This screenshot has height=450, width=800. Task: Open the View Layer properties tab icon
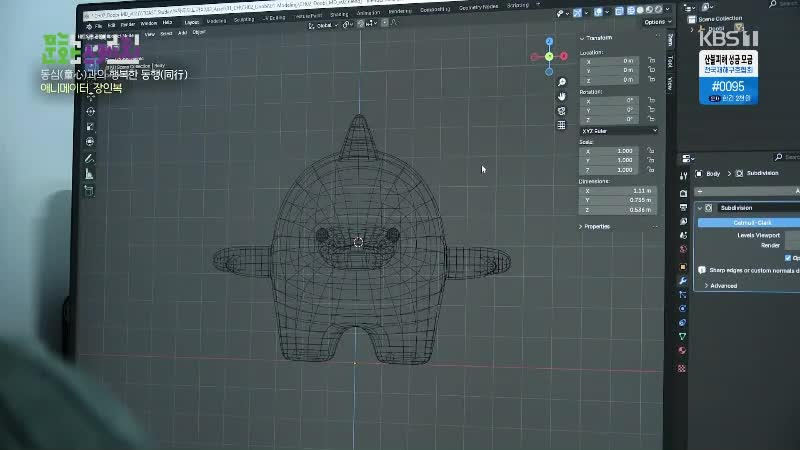(683, 221)
